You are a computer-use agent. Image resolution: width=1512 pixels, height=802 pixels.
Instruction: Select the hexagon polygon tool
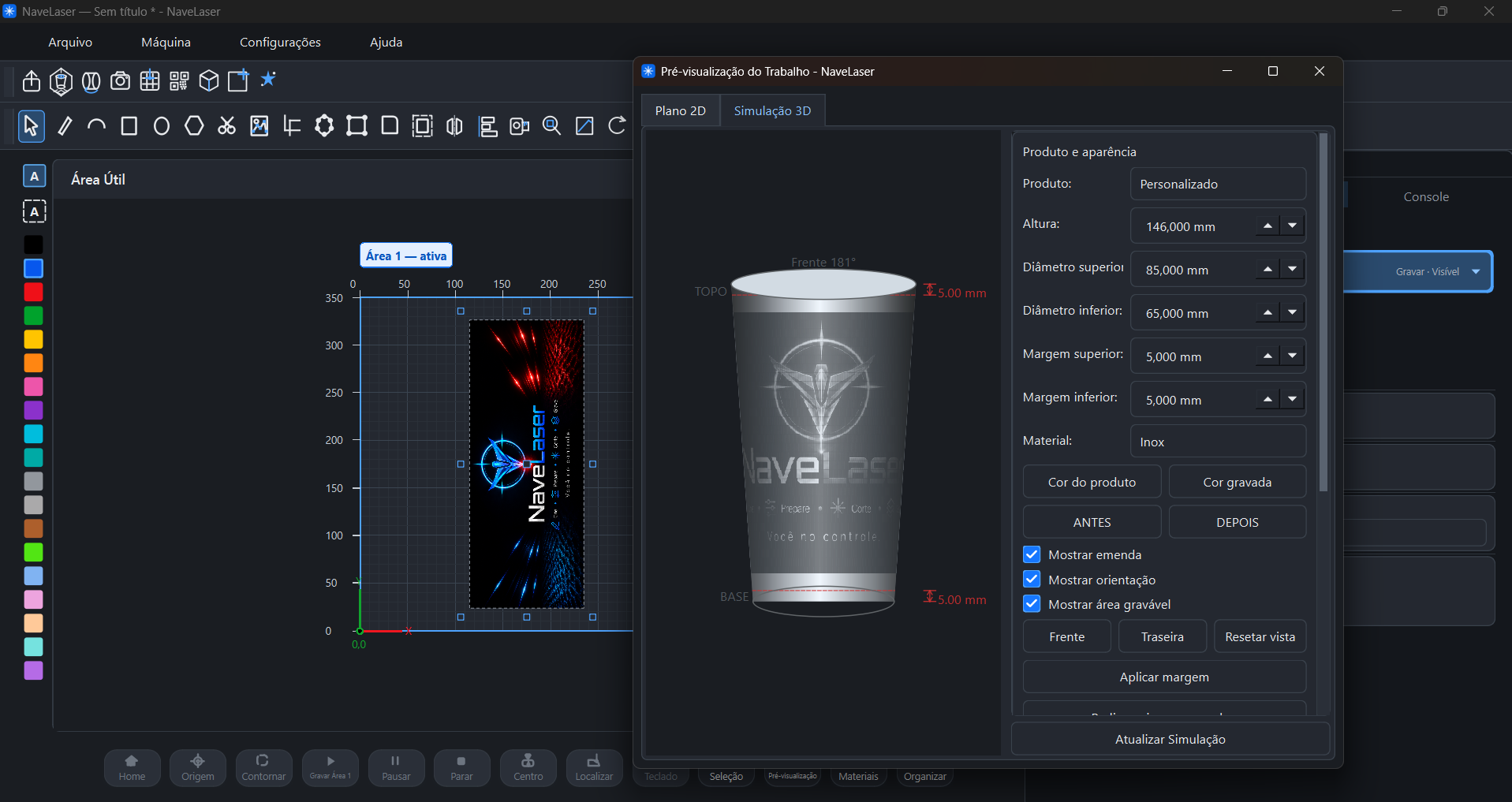tap(194, 126)
